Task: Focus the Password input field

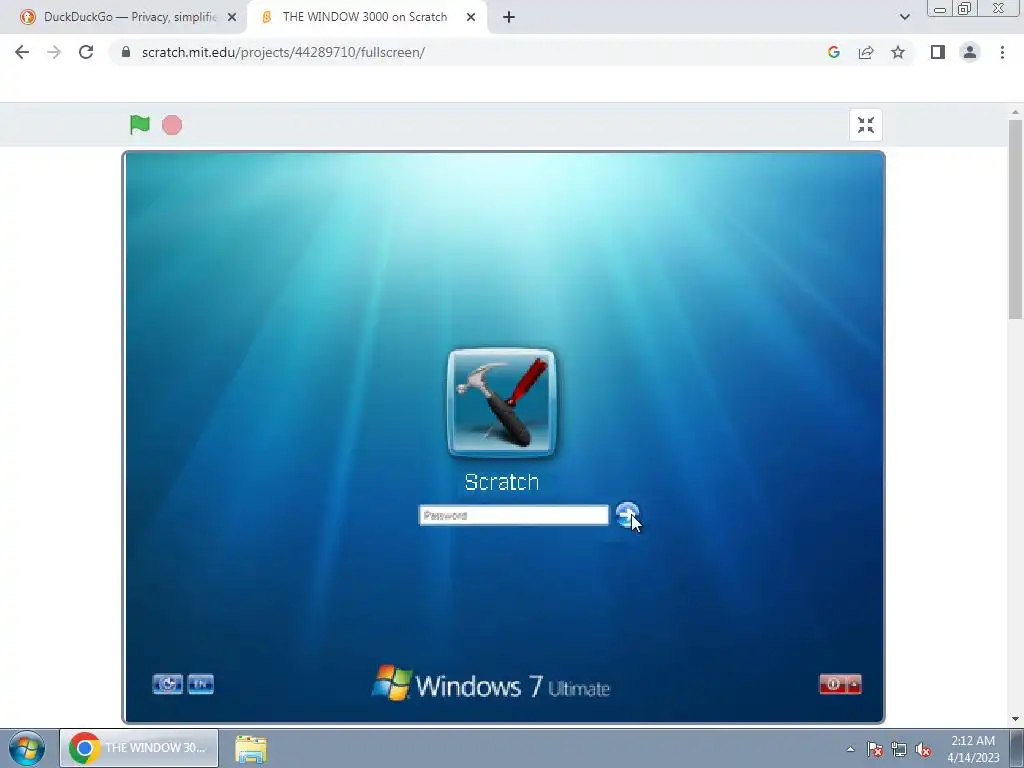Action: (x=513, y=515)
